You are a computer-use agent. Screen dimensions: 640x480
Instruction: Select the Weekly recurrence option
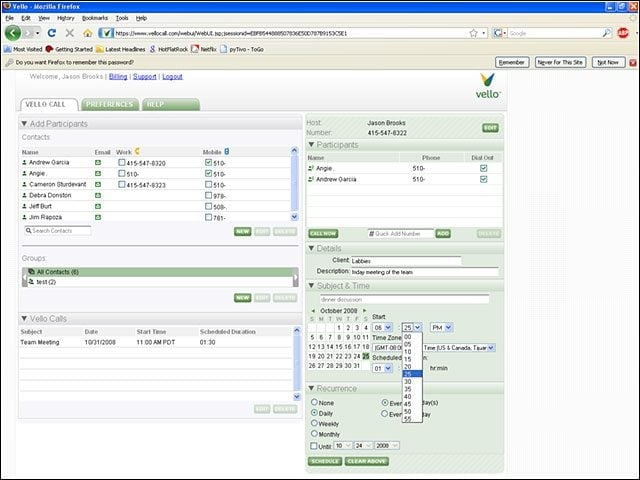pos(314,423)
